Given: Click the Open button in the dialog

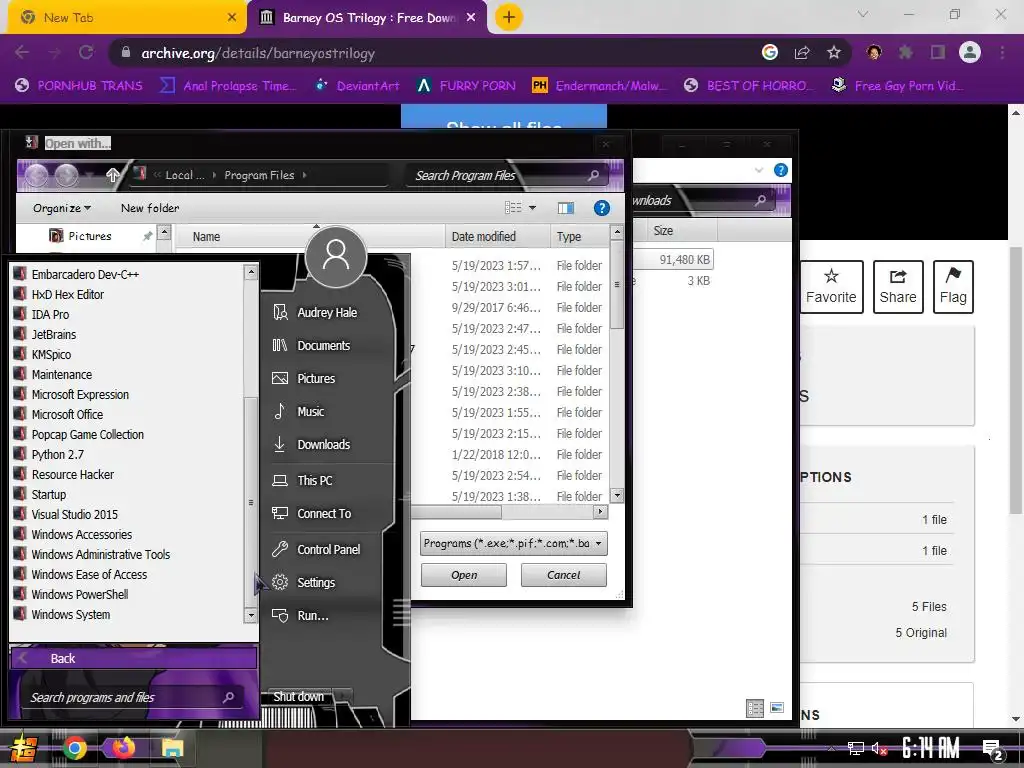Looking at the screenshot, I should 464,575.
